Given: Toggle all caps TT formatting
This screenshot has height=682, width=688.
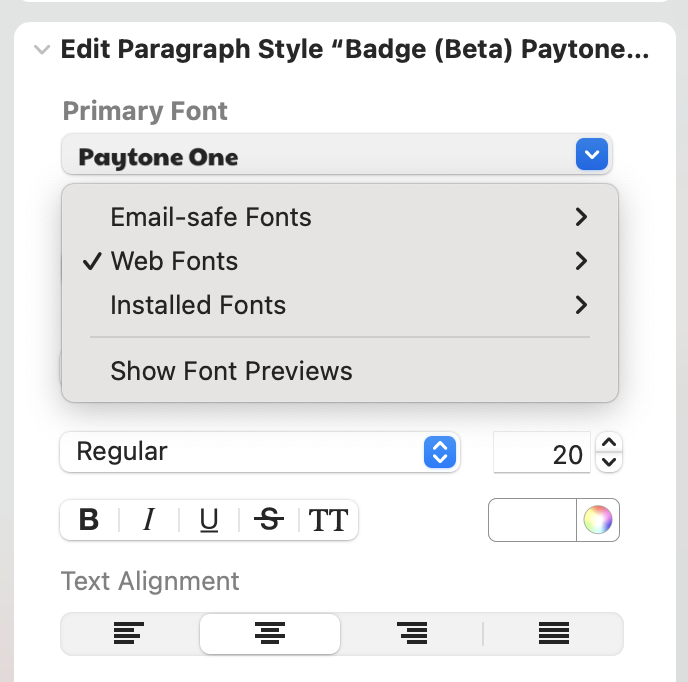Looking at the screenshot, I should click(x=329, y=520).
